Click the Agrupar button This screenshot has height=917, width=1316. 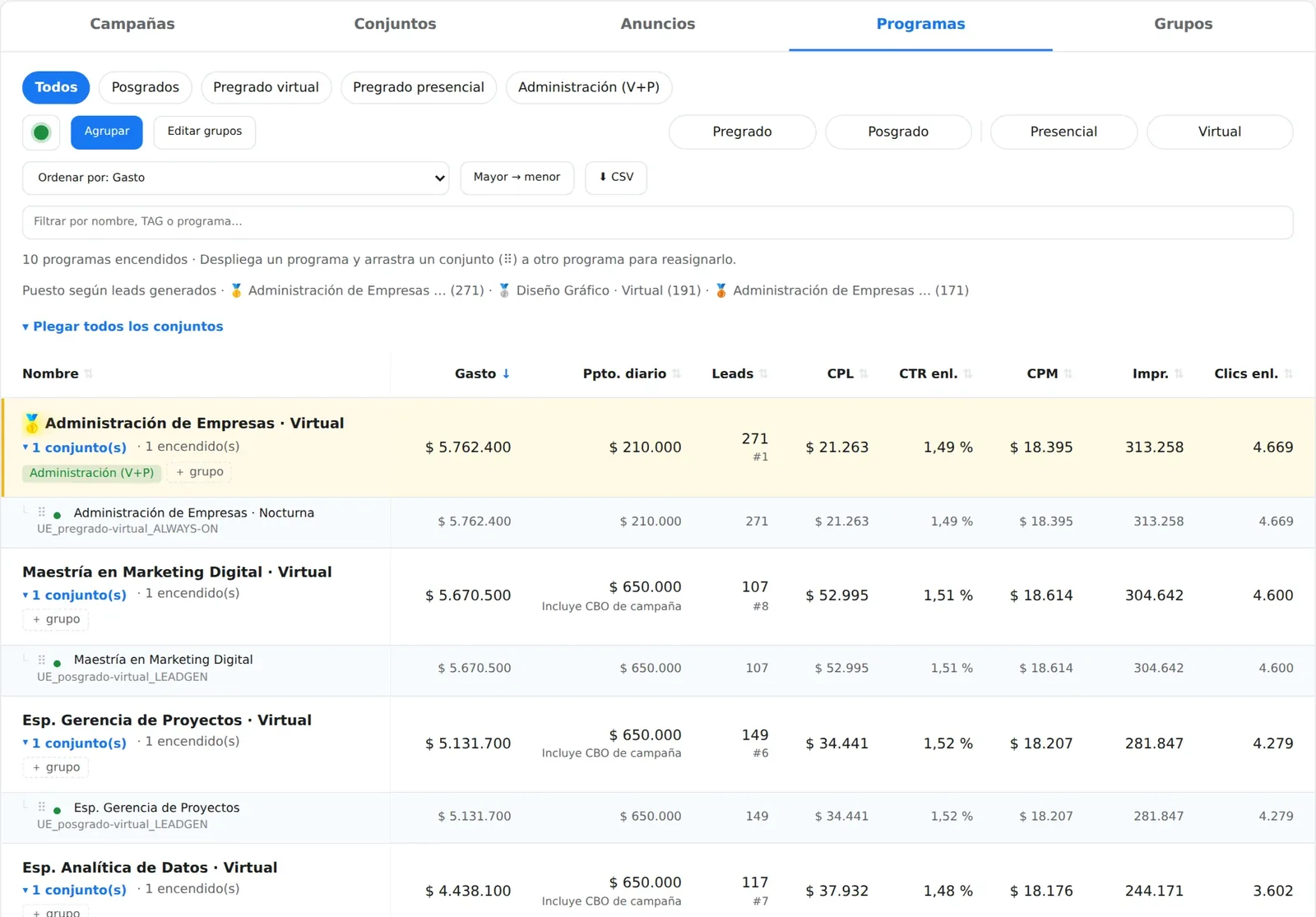coord(107,132)
